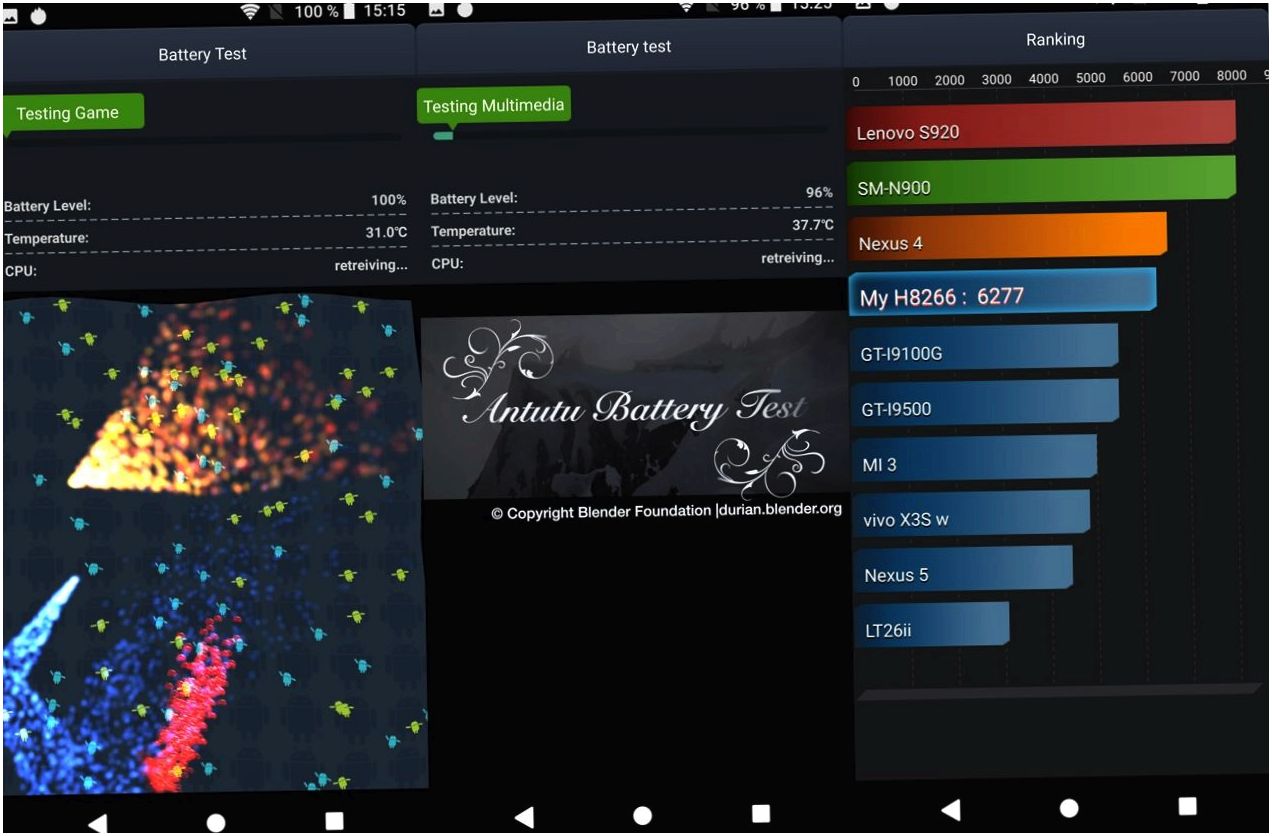Click the Testing Multimedia progress bar
The image size is (1272, 836).
pos(630,133)
